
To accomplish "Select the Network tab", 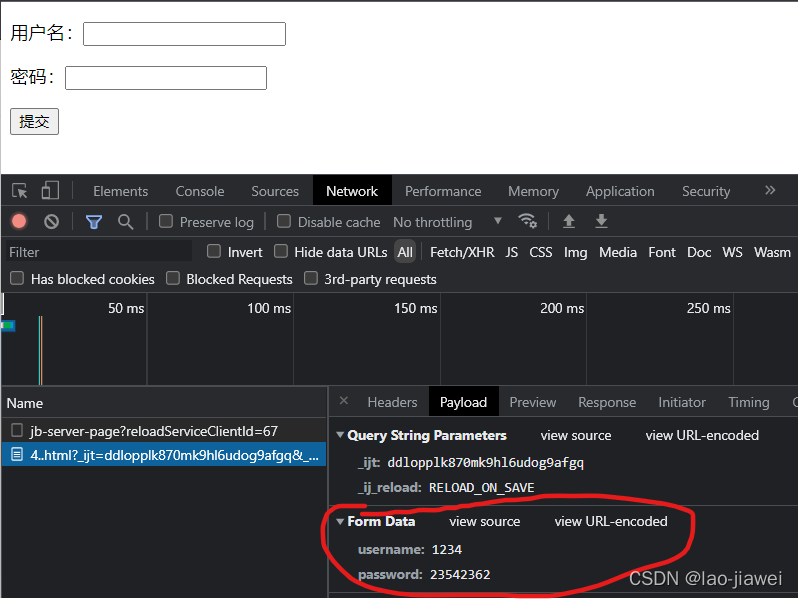I will [352, 191].
